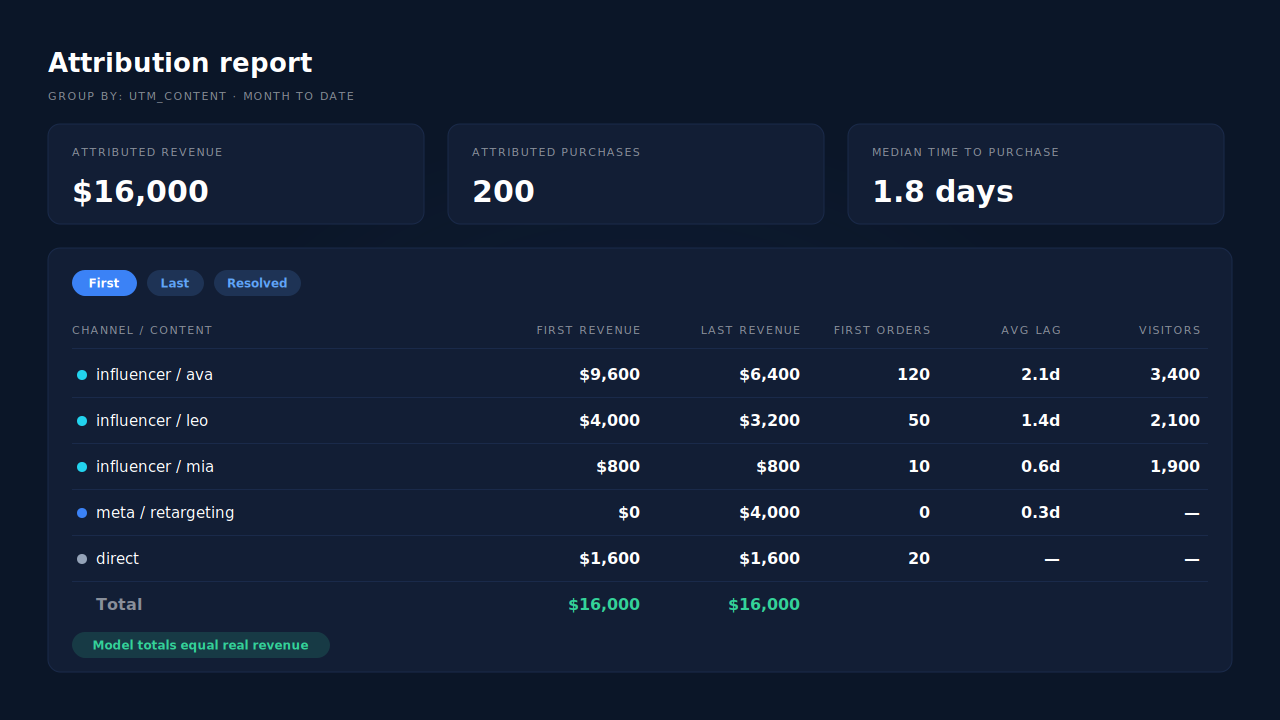Click the Attributed Revenue $16,000 card
This screenshot has height=720, width=1280.
[236, 174]
